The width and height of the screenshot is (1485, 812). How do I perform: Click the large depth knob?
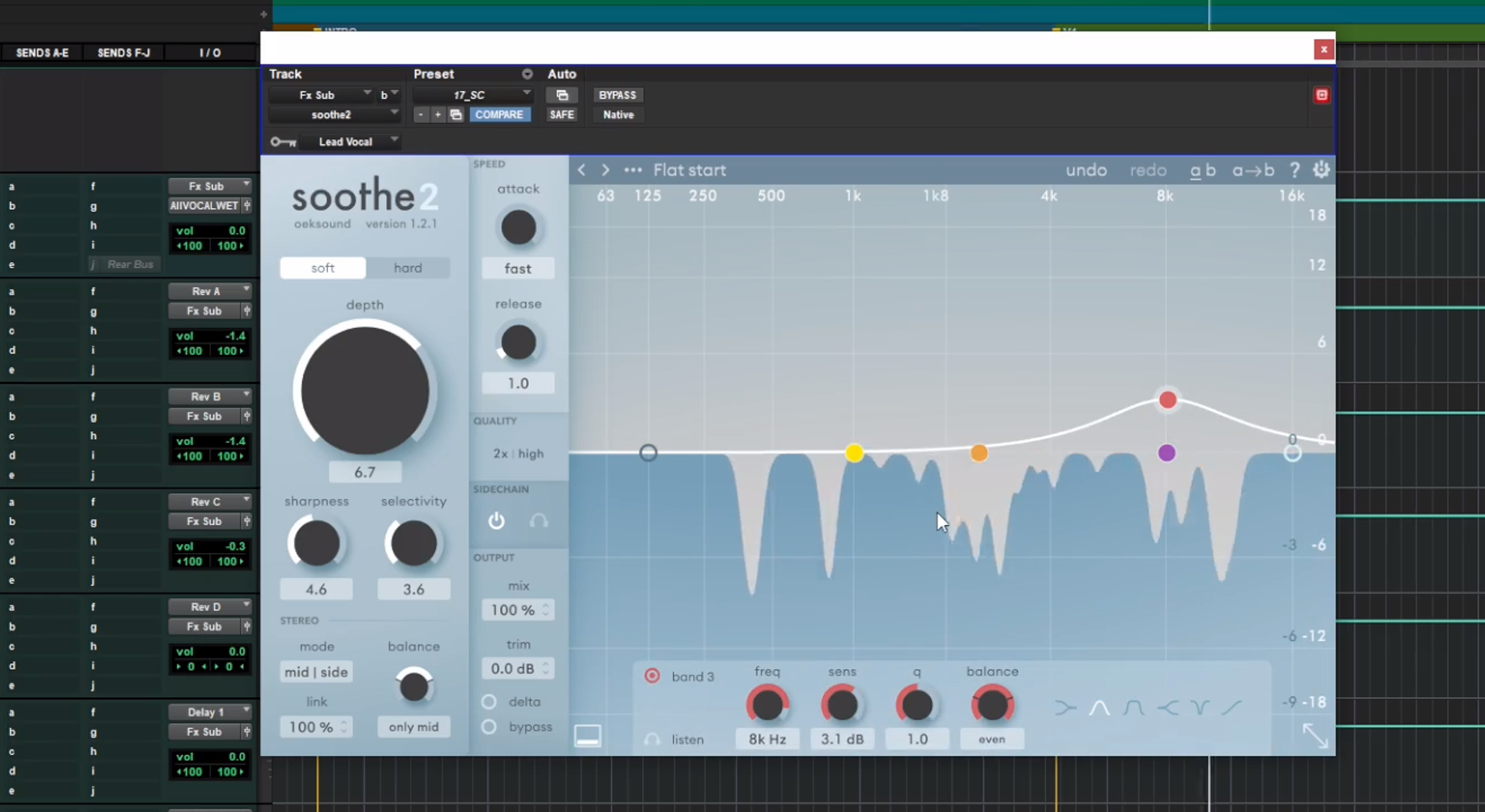[364, 392]
